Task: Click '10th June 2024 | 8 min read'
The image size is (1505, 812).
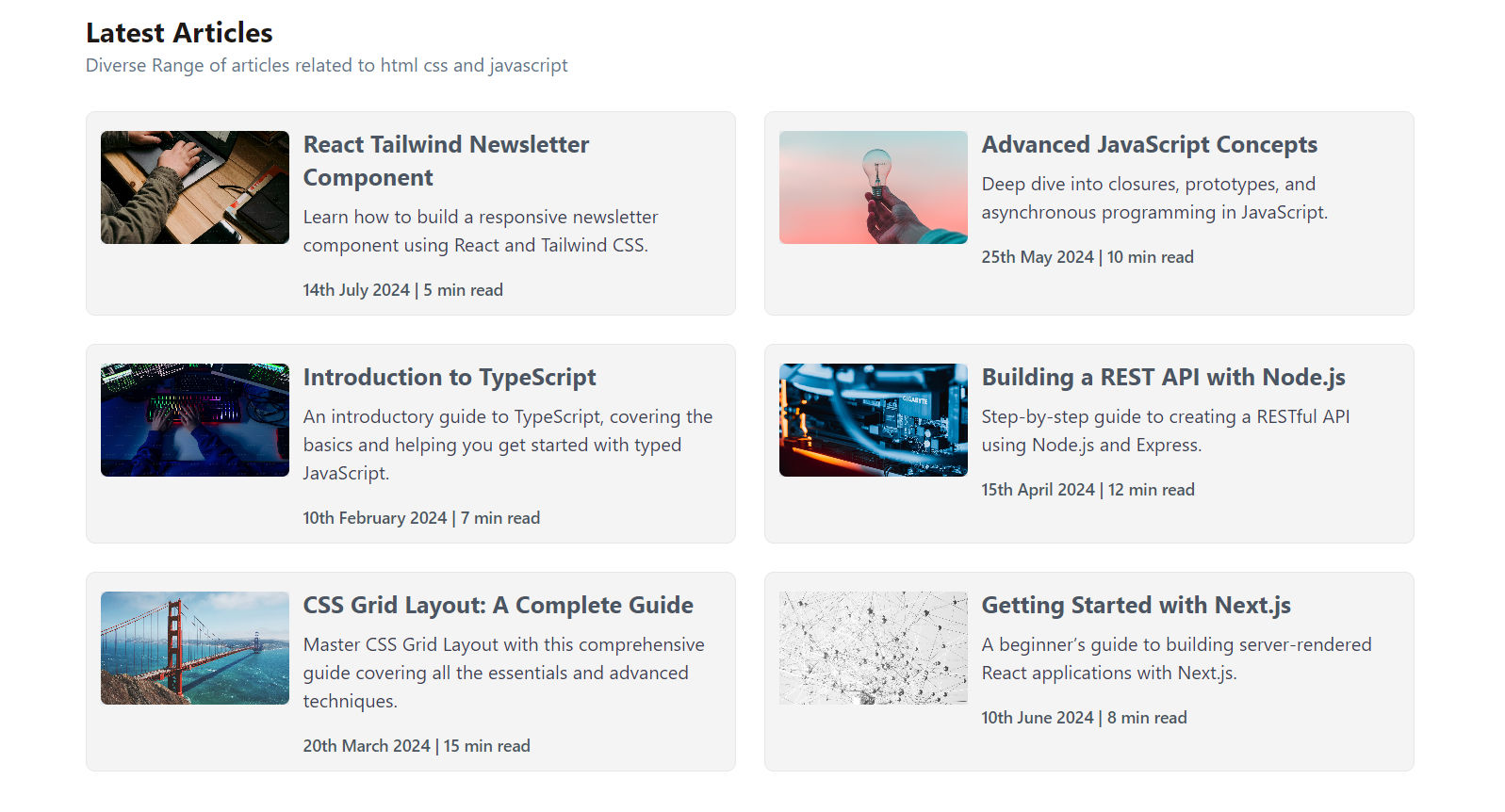Action: coord(1085,718)
